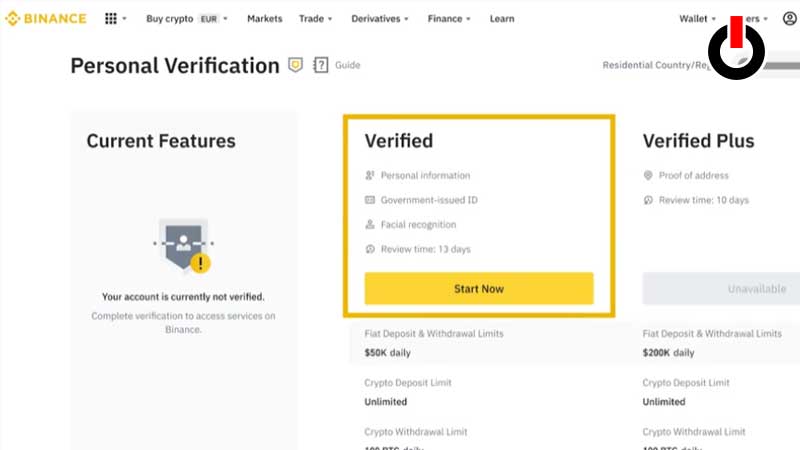Open the Guide question-mark icon
800x450 pixels.
pyautogui.click(x=320, y=65)
